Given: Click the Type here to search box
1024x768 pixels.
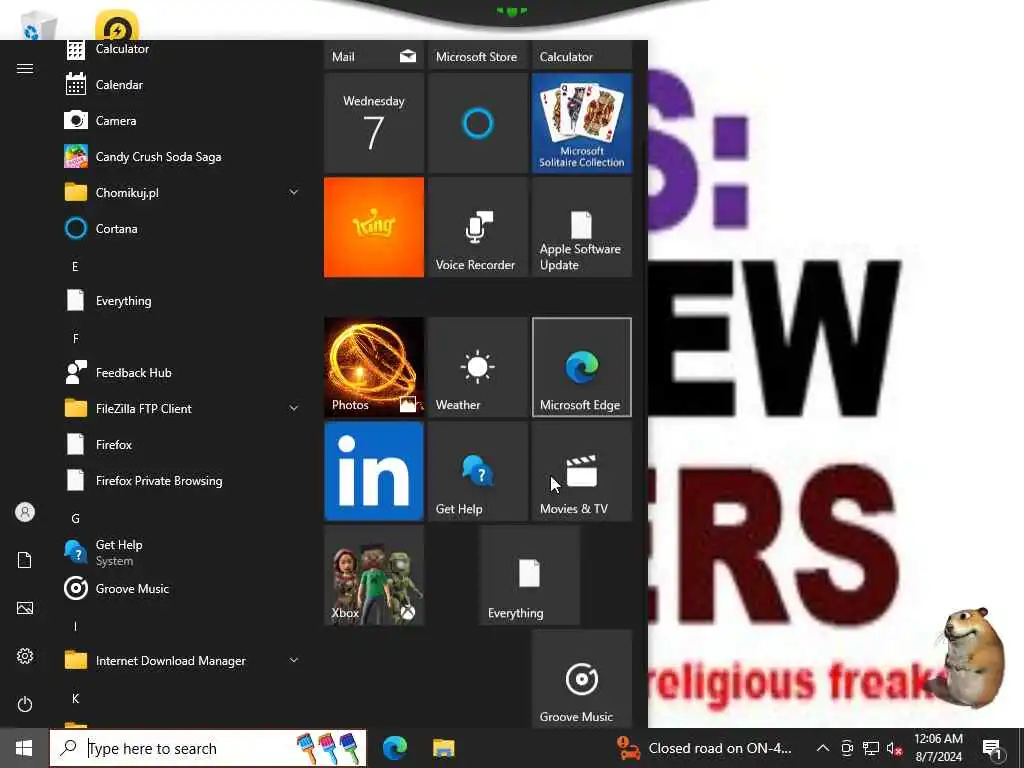Looking at the screenshot, I should [208, 748].
